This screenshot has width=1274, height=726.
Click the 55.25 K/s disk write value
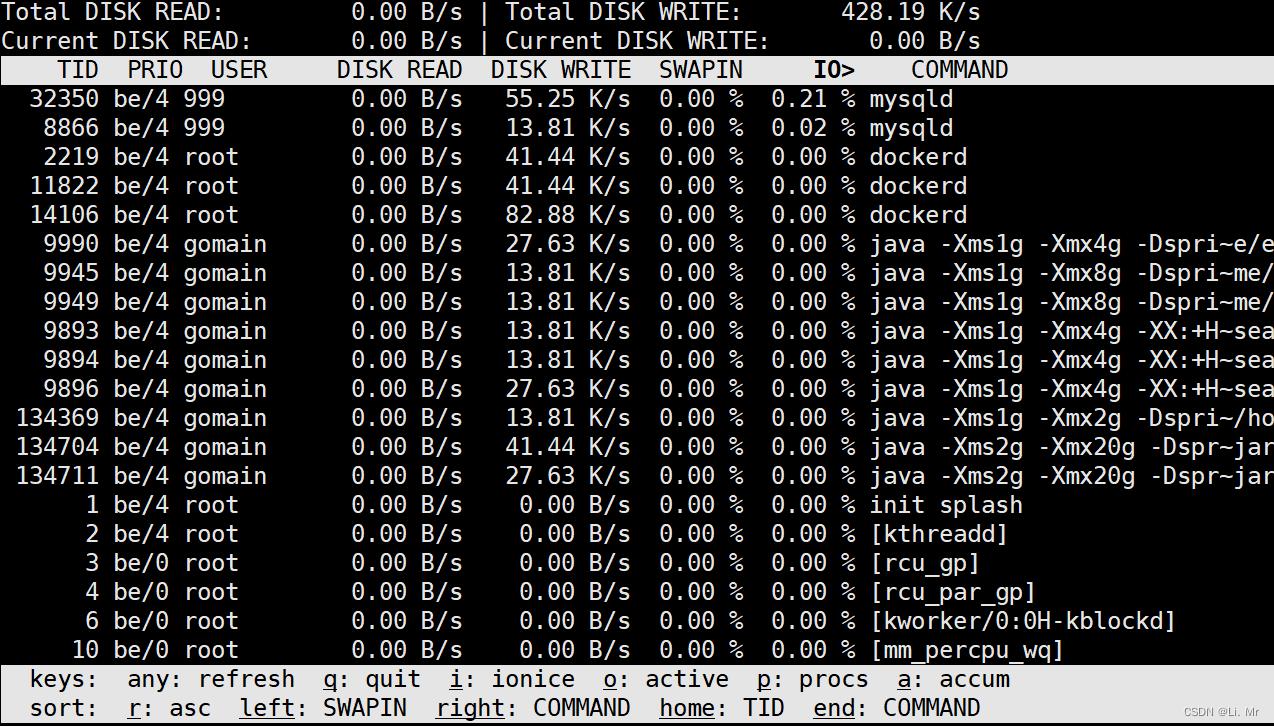click(568, 99)
